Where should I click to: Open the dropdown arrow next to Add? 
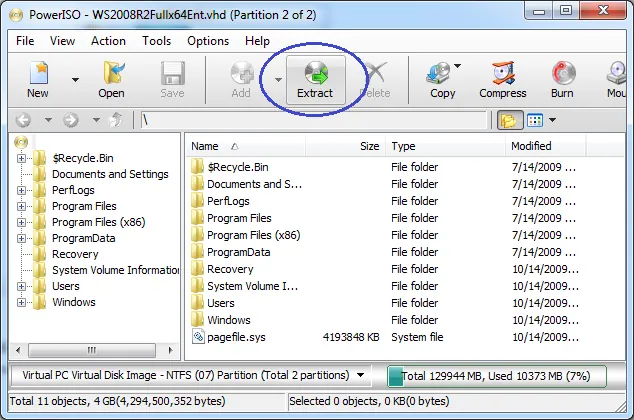click(278, 80)
